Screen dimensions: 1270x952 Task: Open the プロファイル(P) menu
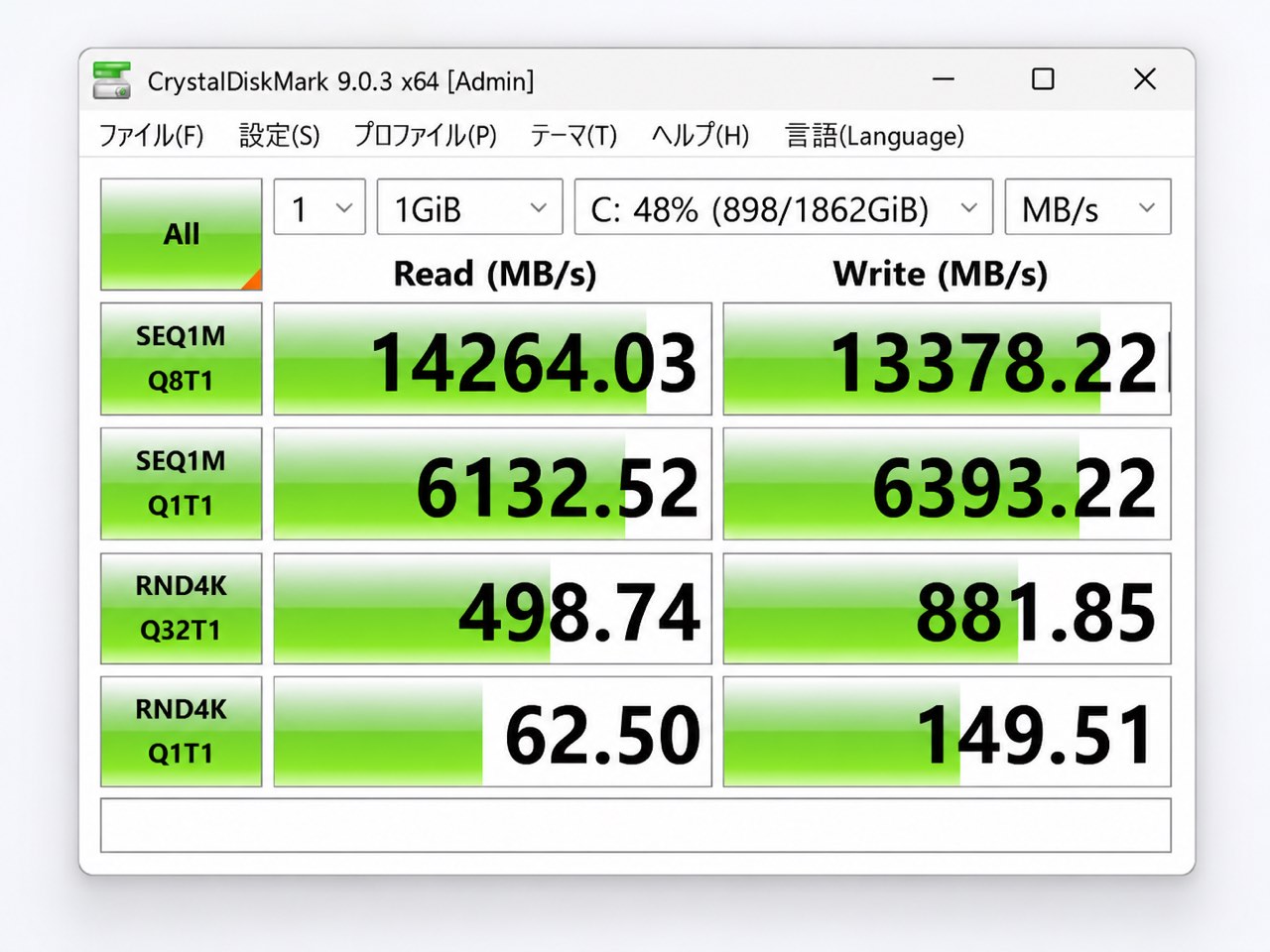pos(425,135)
